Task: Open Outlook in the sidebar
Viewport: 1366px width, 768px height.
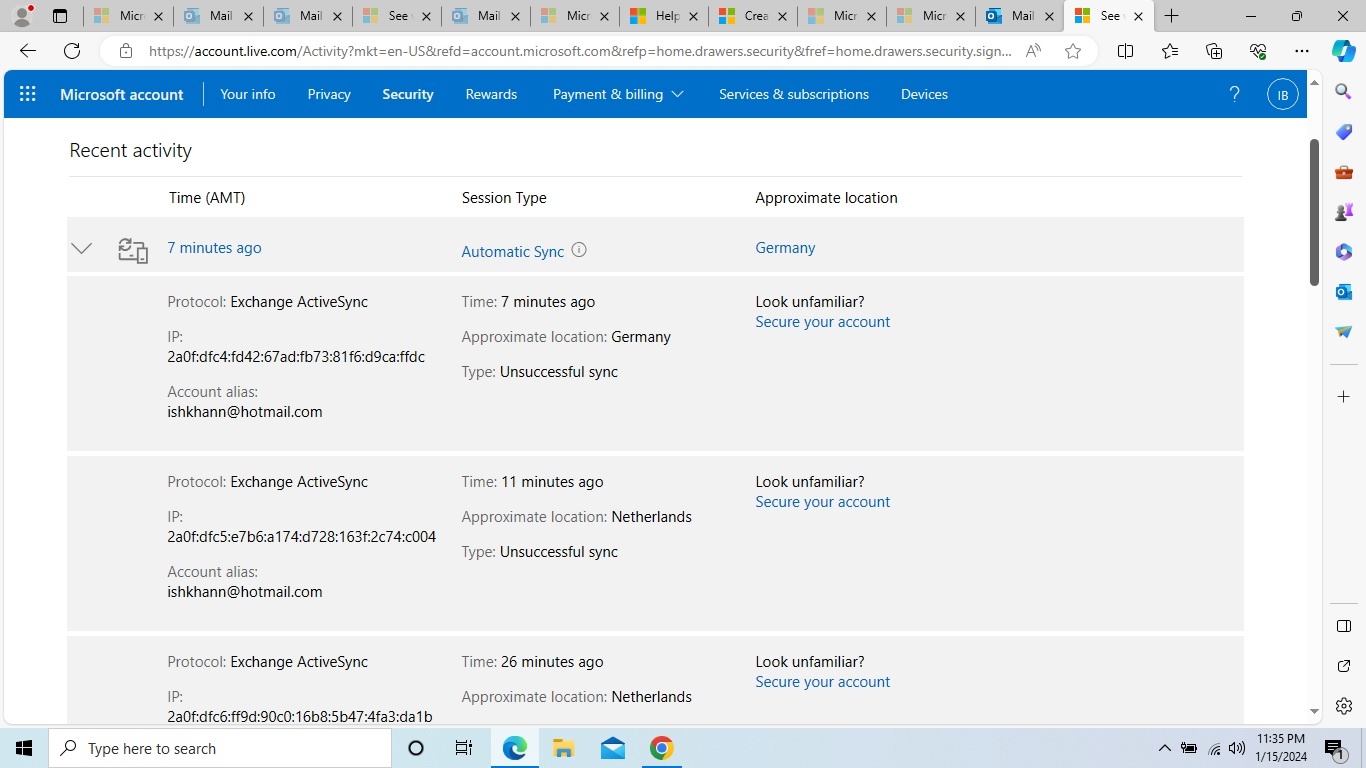Action: tap(1344, 292)
